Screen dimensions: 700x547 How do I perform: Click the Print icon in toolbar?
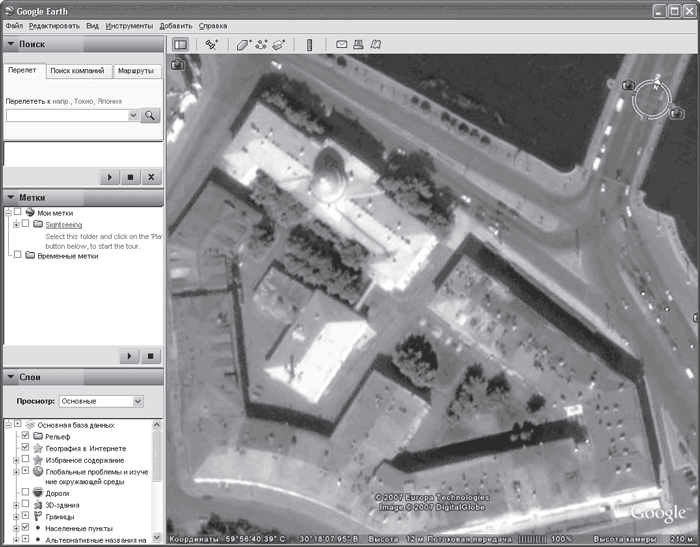(358, 44)
